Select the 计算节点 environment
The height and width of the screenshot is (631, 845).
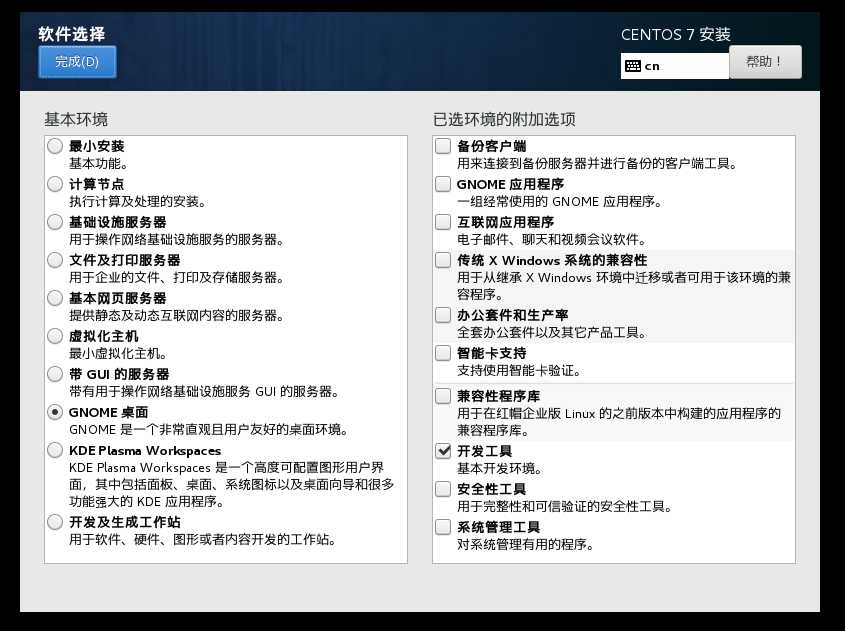pyautogui.click(x=55, y=184)
